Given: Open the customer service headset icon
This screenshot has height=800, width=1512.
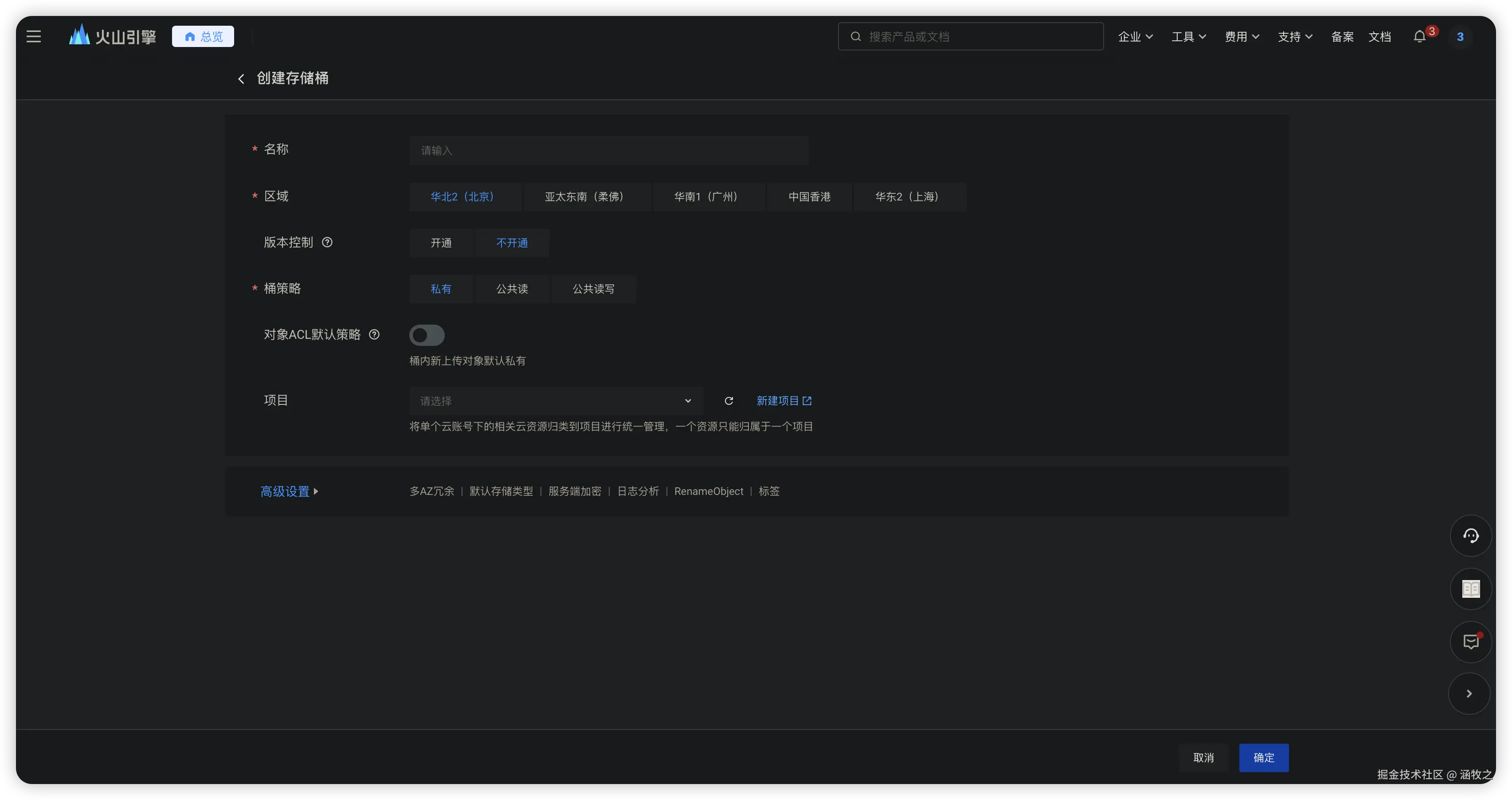Looking at the screenshot, I should coord(1470,535).
